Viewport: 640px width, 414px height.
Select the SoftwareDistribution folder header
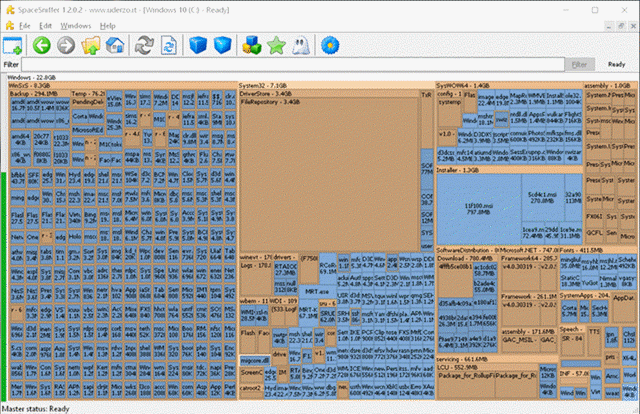pyautogui.click(x=468, y=250)
